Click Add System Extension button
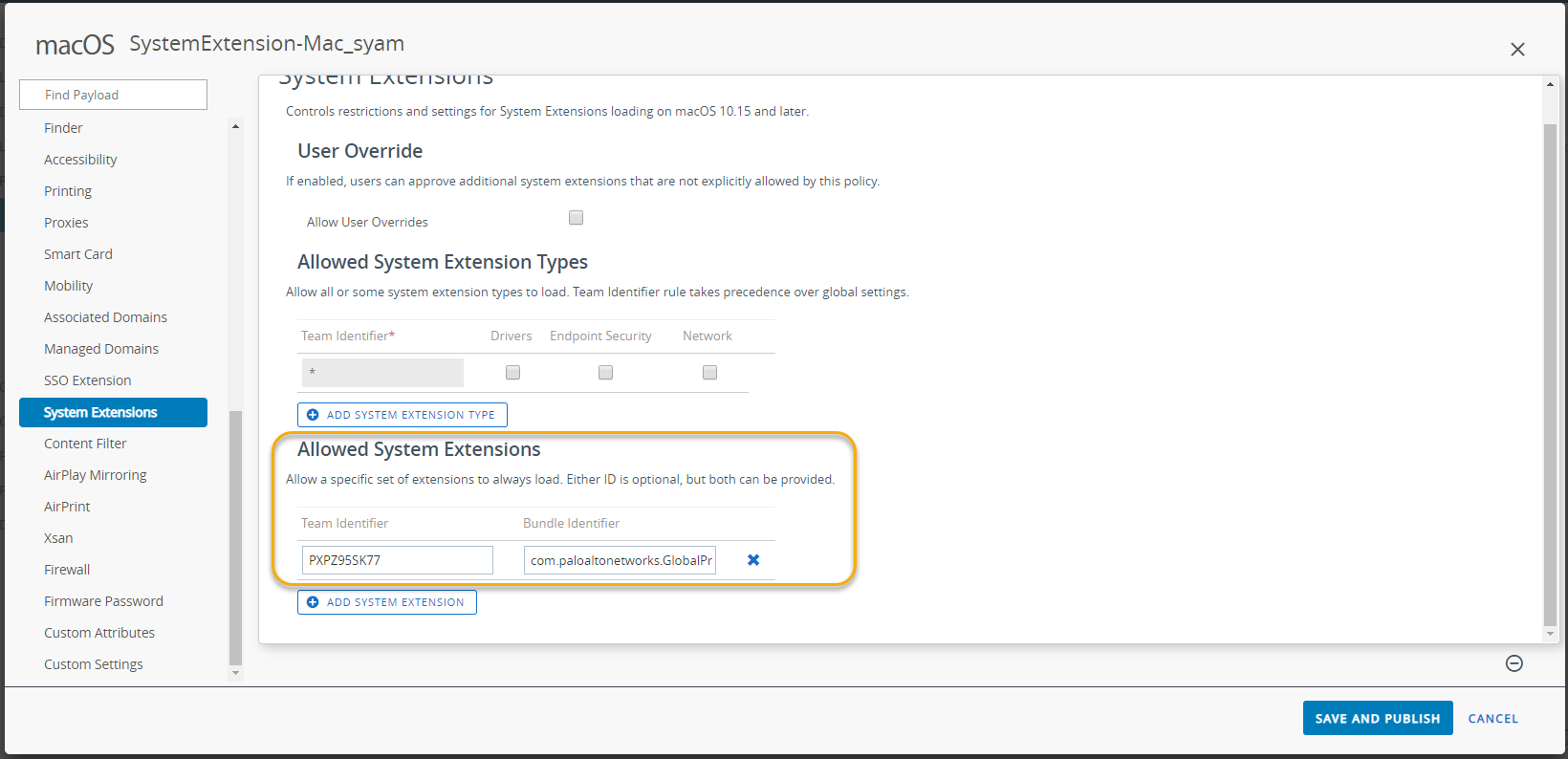 387,602
